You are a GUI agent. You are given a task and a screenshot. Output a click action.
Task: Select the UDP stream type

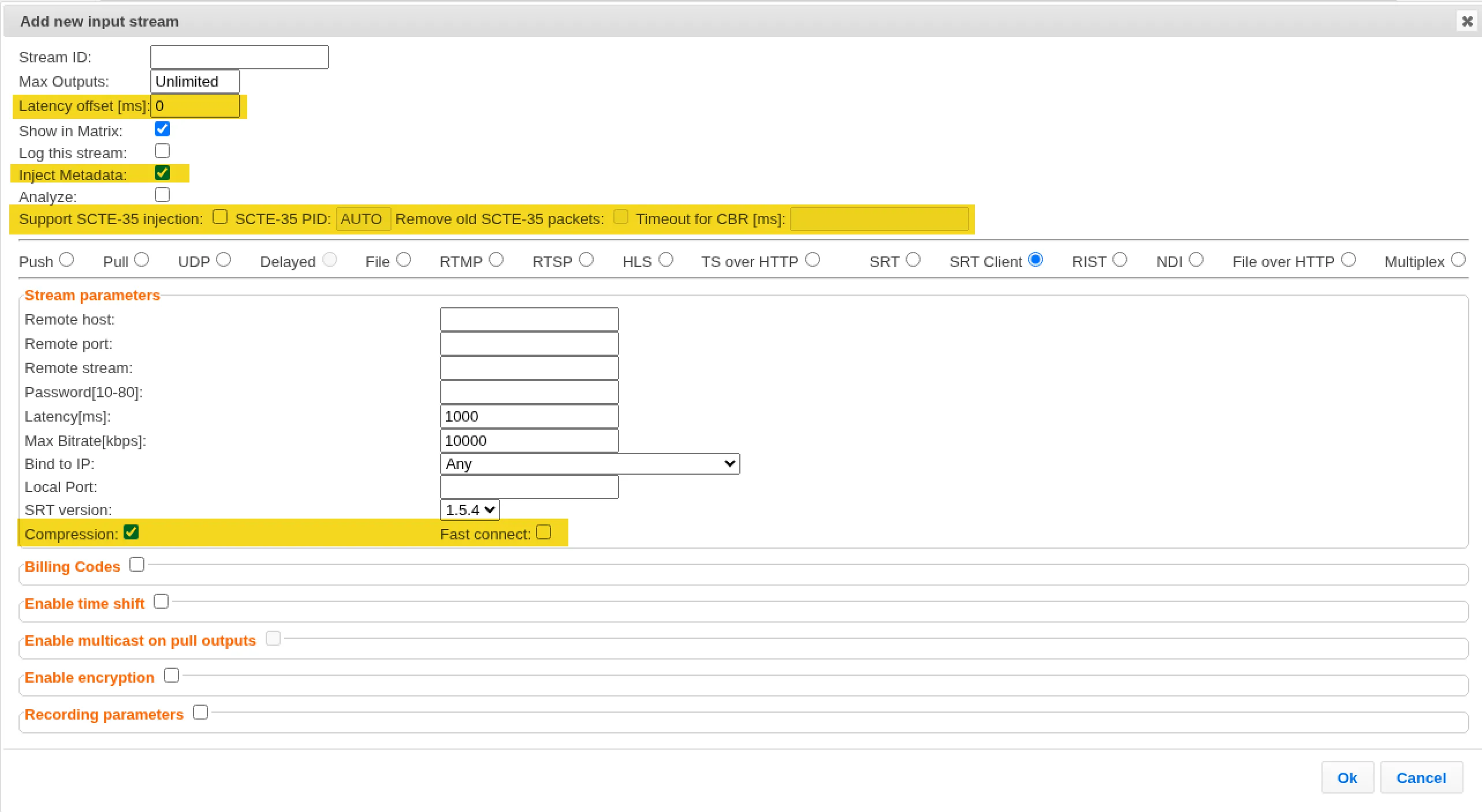click(x=224, y=260)
